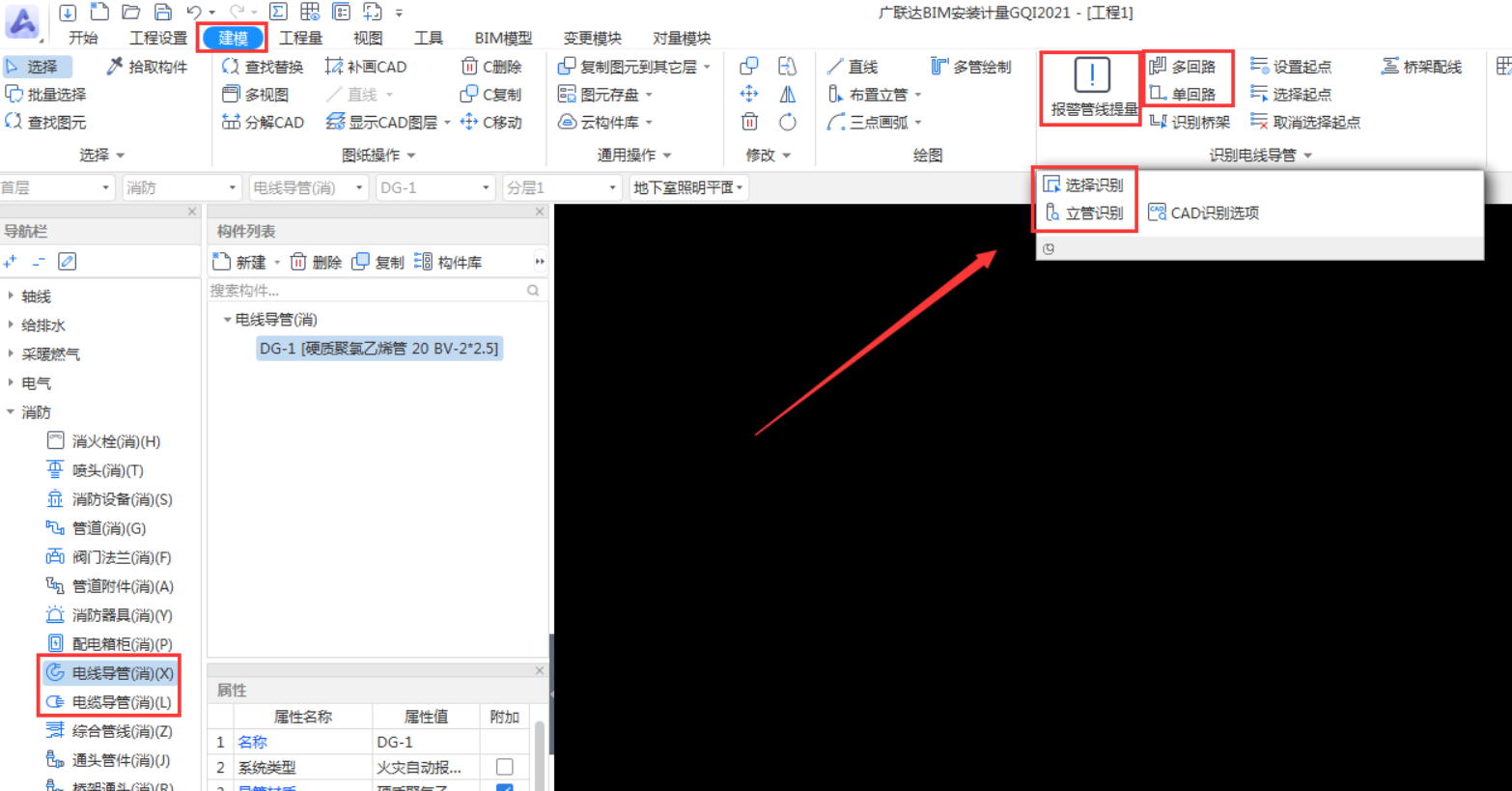The height and width of the screenshot is (791, 1512).
Task: Select the 多回路 identification tool
Action: click(x=1183, y=67)
